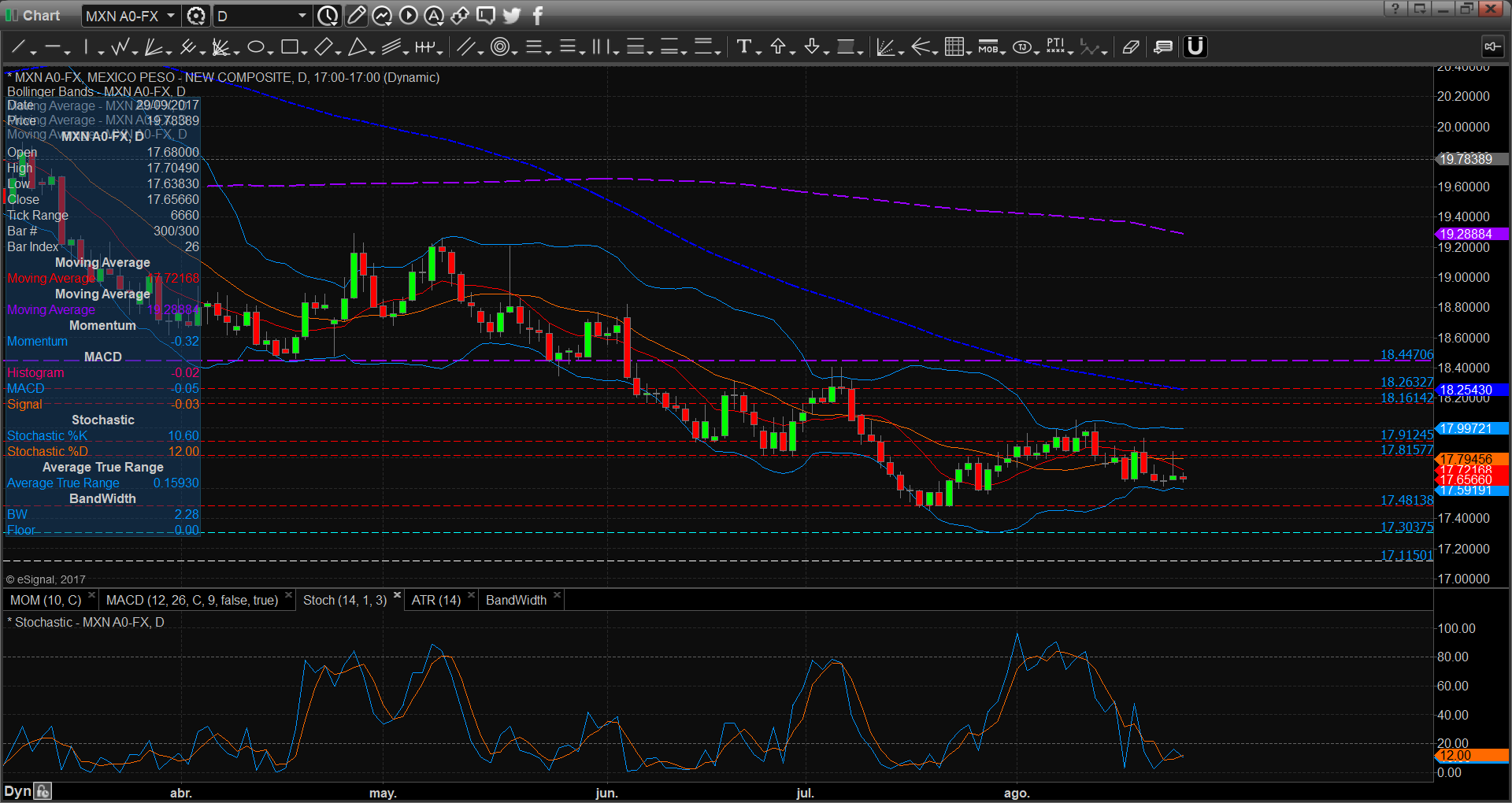Select the triangle drawing tool
This screenshot has height=803, width=1512.
coord(358,47)
